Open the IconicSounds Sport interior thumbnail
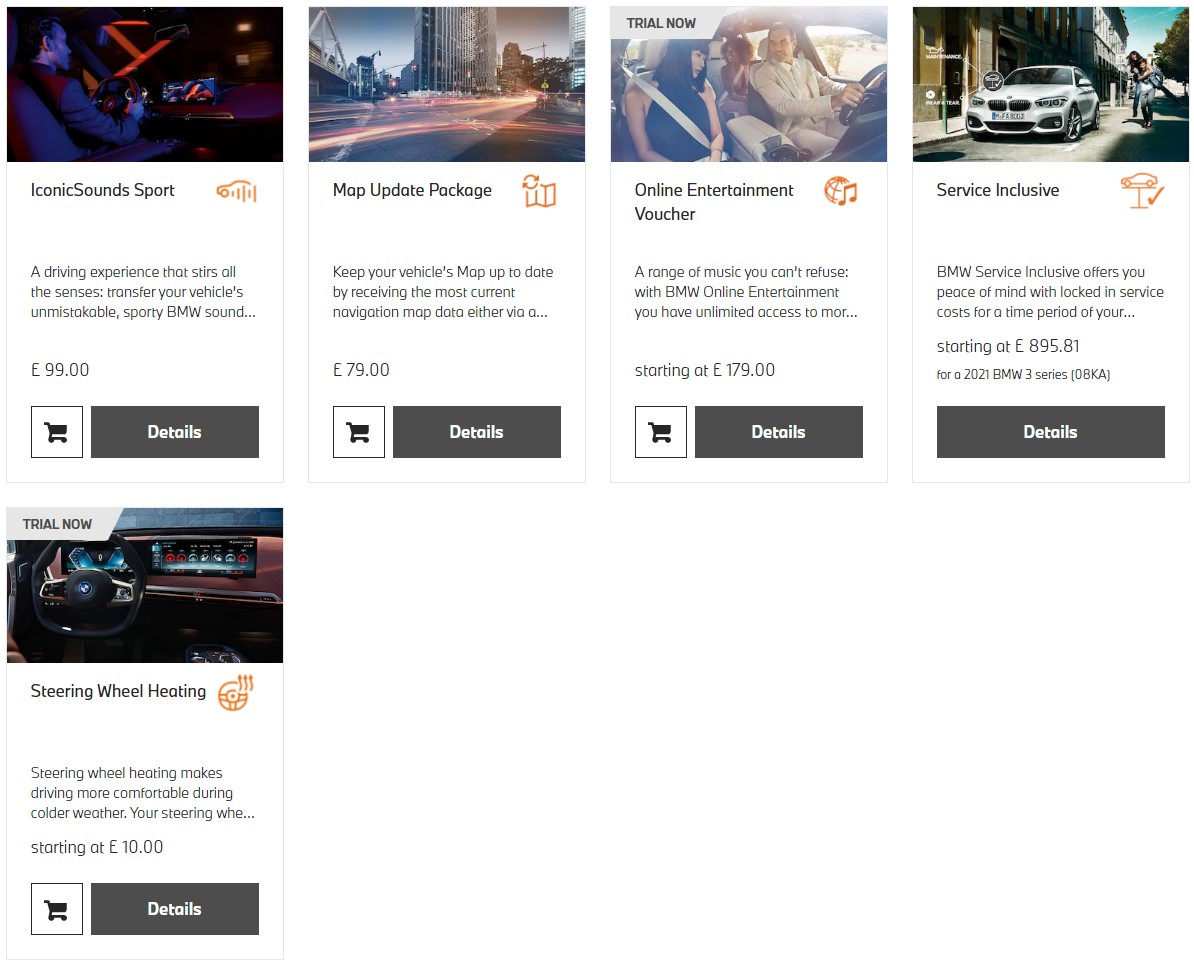 click(x=145, y=85)
